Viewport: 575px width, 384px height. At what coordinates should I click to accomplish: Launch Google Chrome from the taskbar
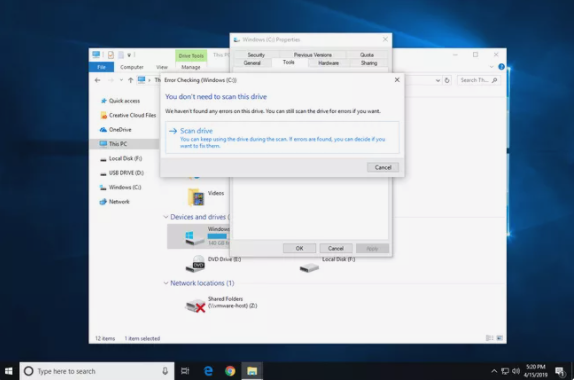pyautogui.click(x=230, y=371)
